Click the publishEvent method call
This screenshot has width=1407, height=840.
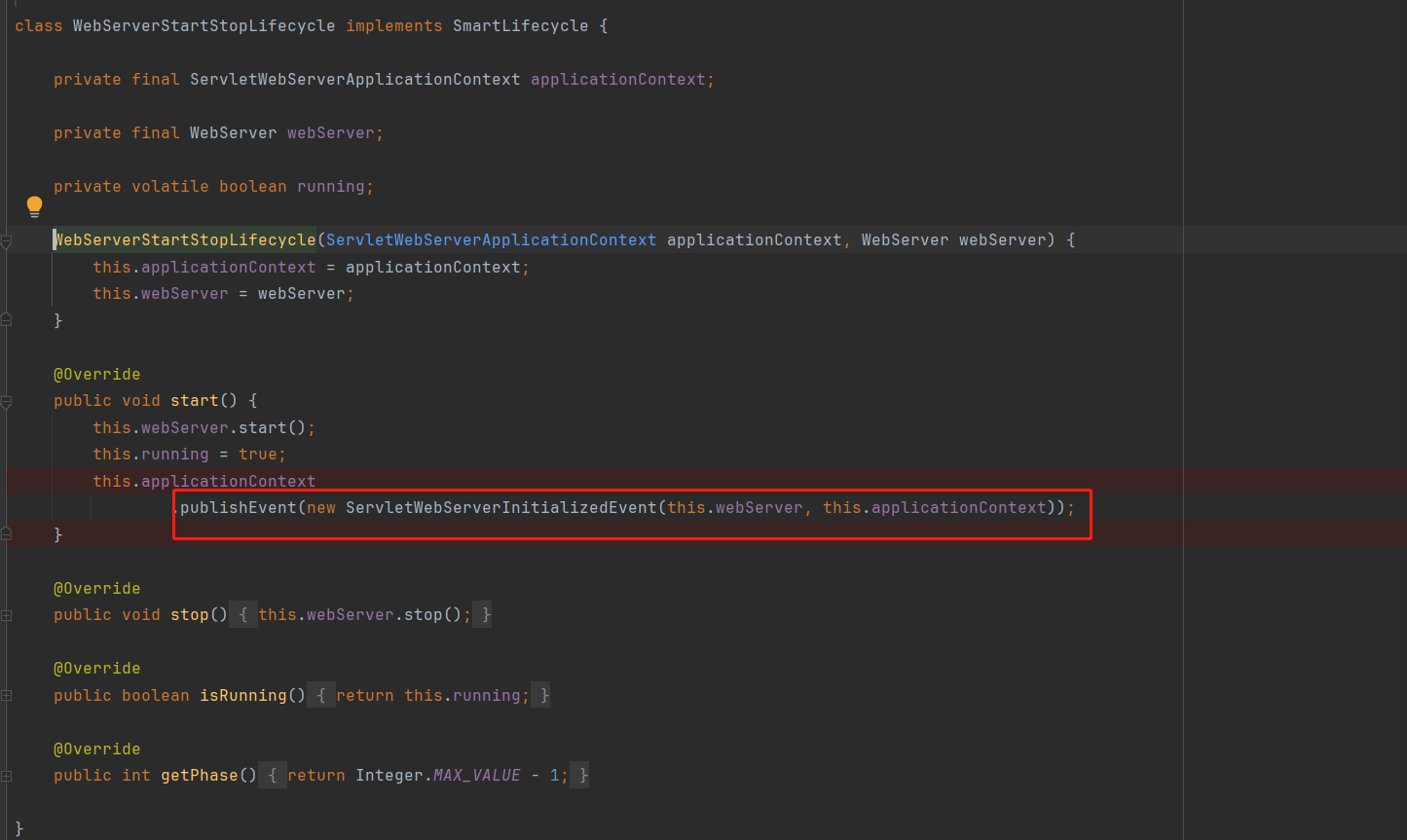click(x=238, y=508)
